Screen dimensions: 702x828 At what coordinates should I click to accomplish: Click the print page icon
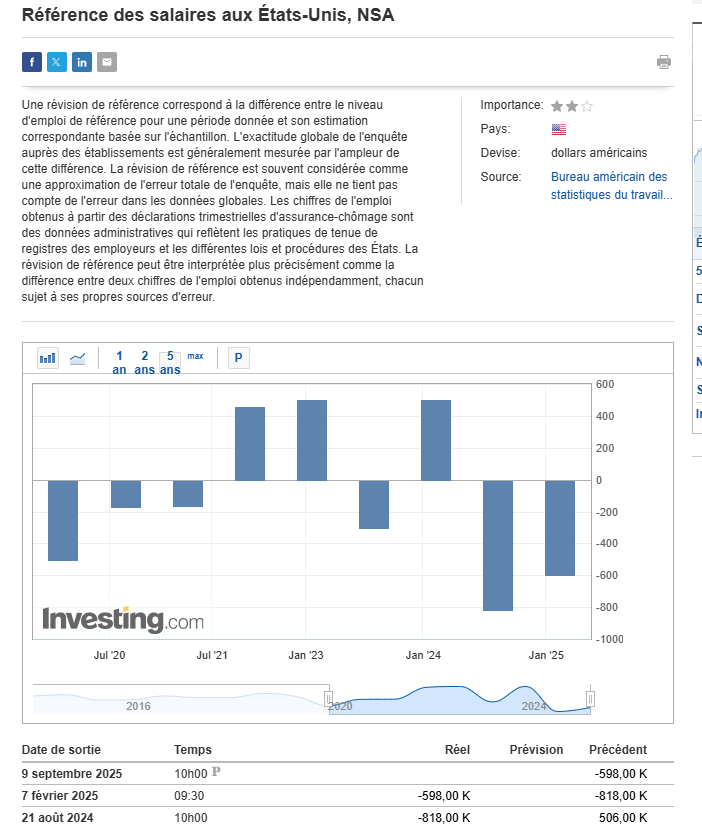coord(664,62)
